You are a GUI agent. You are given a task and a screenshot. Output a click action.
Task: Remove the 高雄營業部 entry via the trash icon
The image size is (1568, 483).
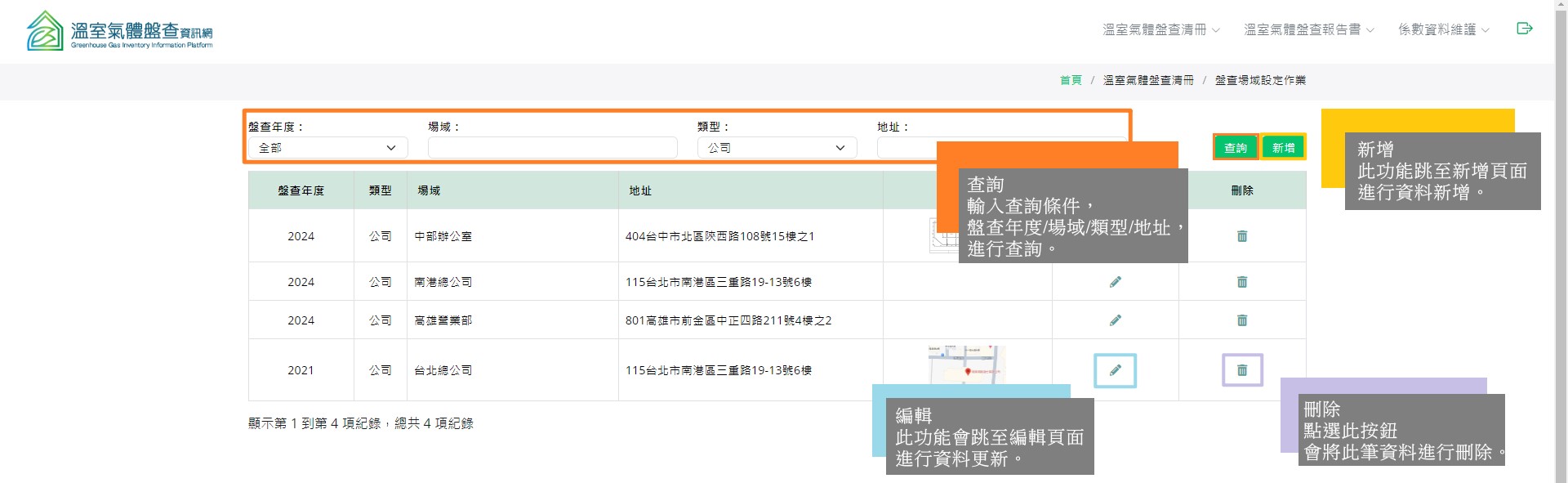[x=1241, y=320]
